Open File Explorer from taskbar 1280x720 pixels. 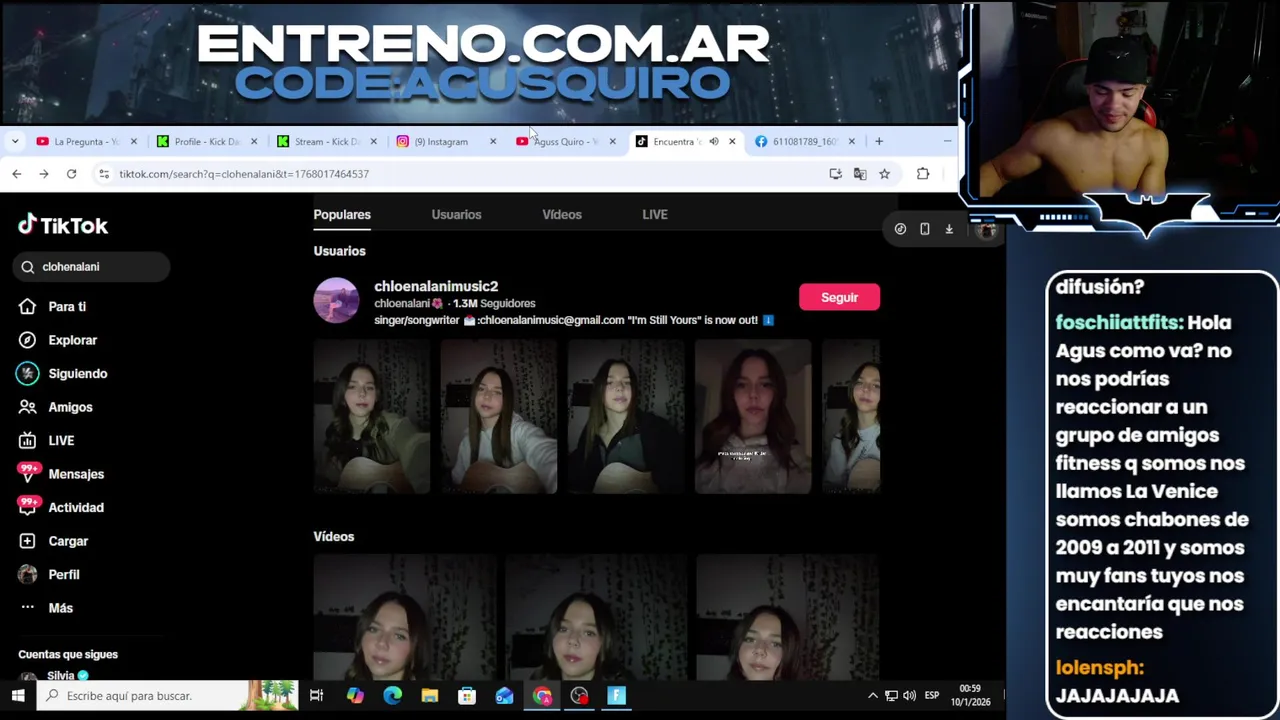430,696
